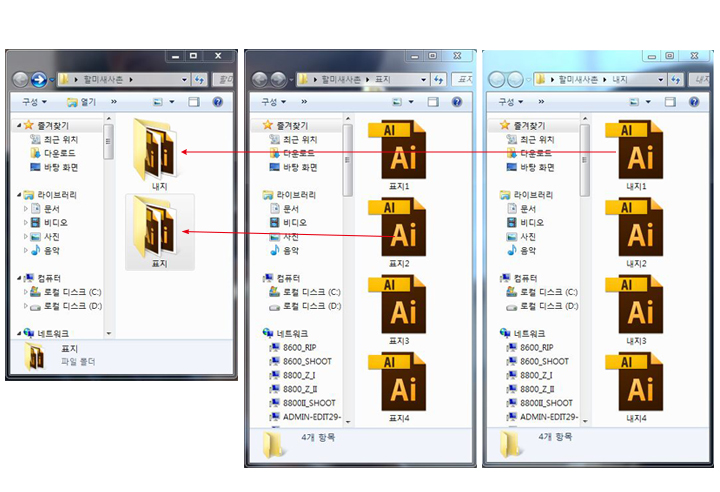Click the help icon in the 할미새사촌 window toolbar

pyautogui.click(x=218, y=102)
